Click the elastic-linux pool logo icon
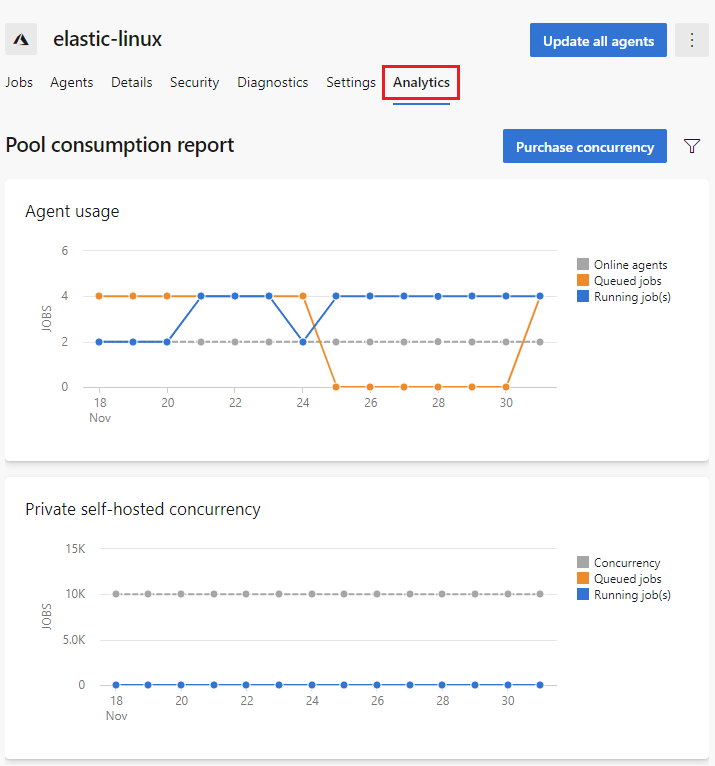715x766 pixels. click(21, 40)
